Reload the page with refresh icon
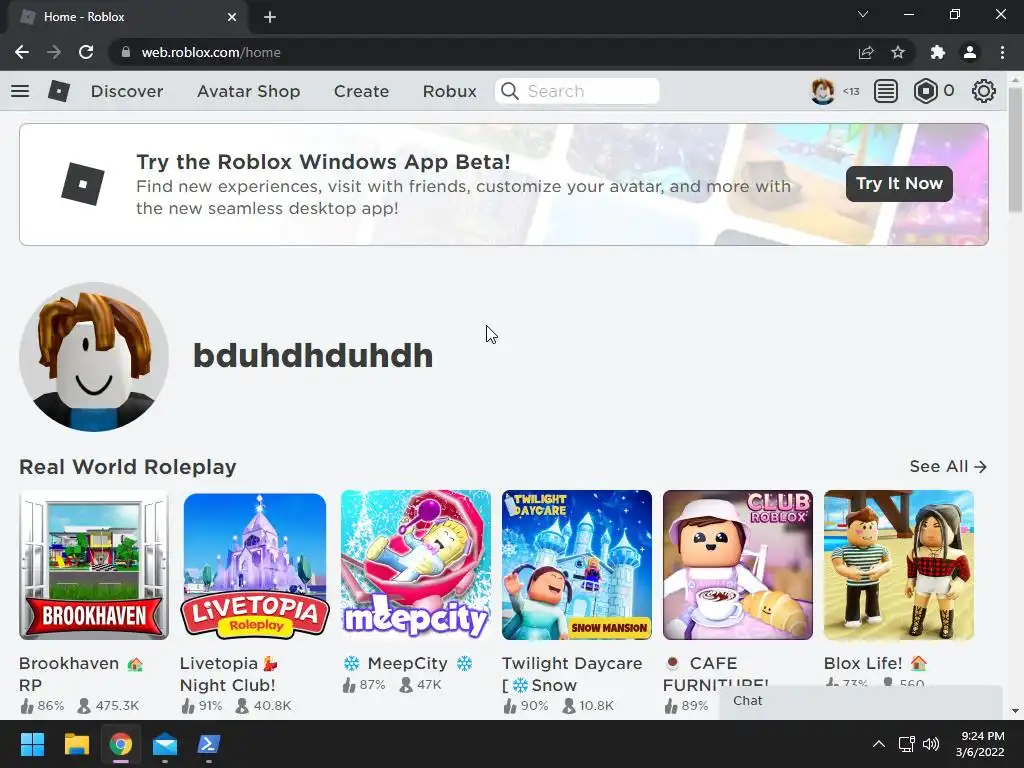The width and height of the screenshot is (1024, 768). (x=86, y=52)
